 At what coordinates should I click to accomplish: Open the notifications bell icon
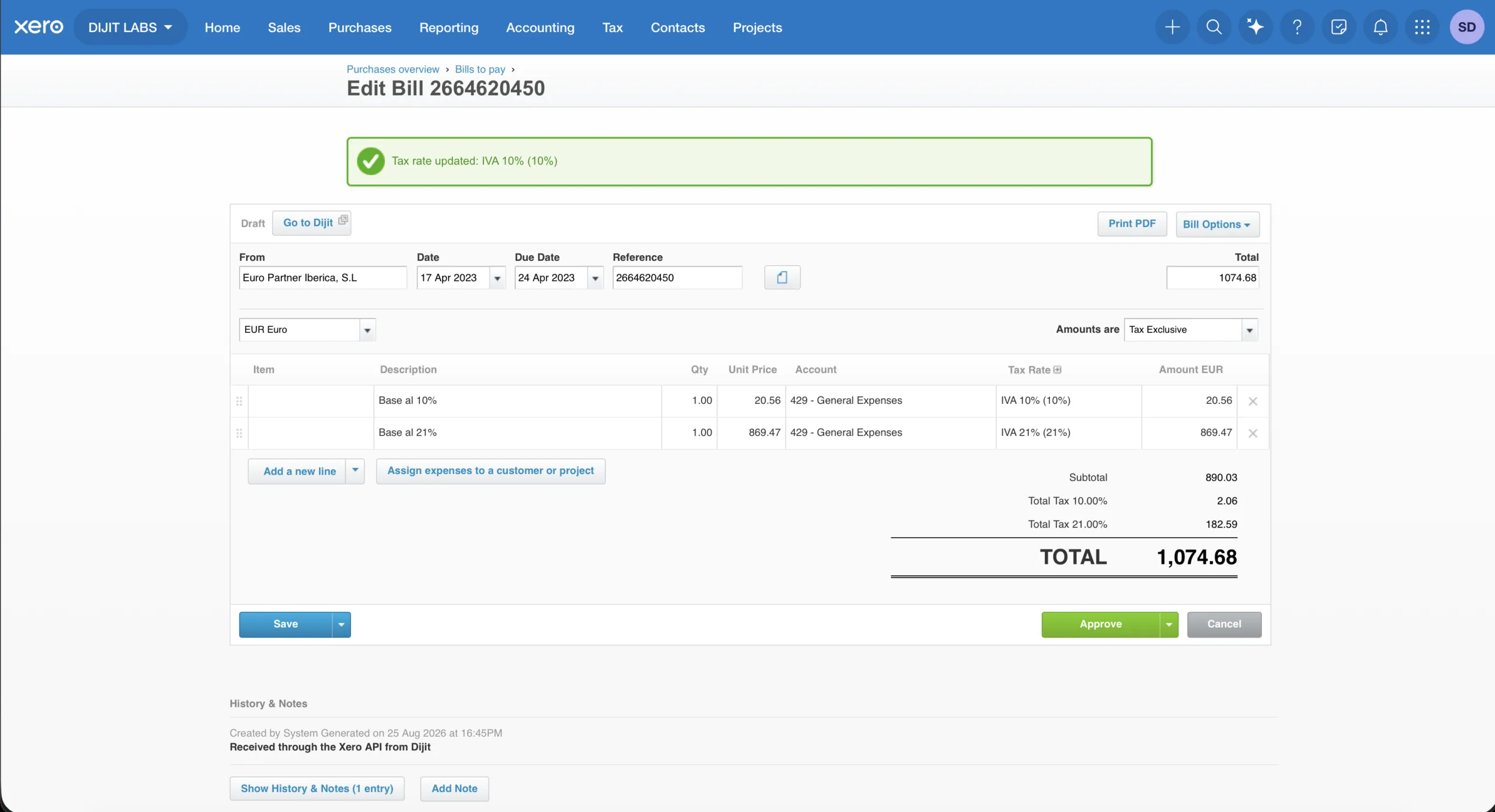1381,27
